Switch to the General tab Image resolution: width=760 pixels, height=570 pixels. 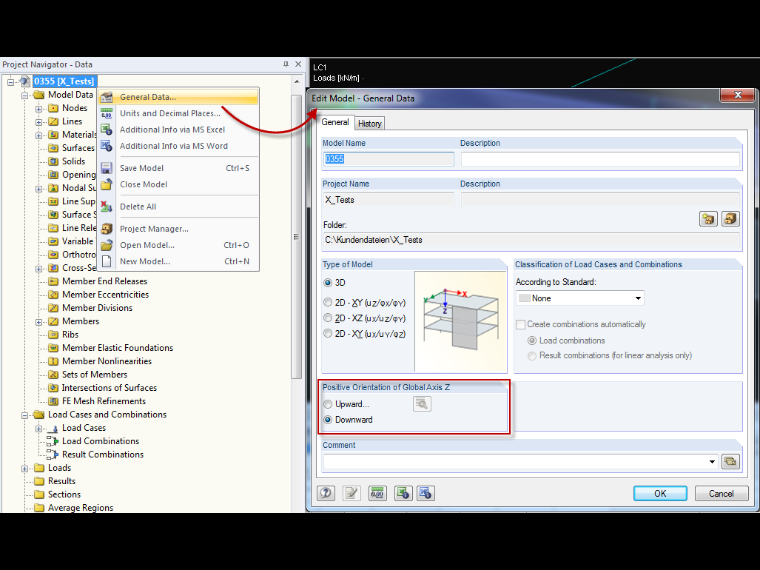click(335, 122)
